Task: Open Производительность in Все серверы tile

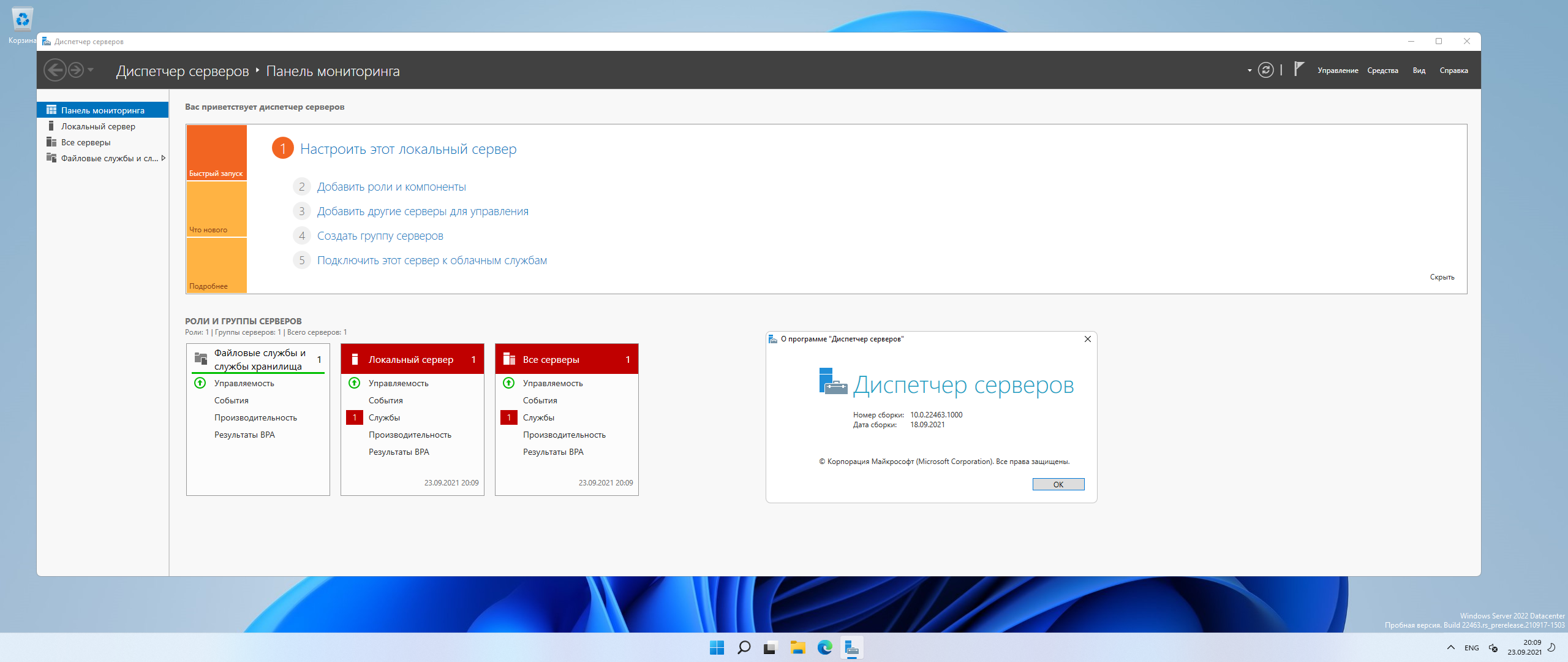Action: 564,435
